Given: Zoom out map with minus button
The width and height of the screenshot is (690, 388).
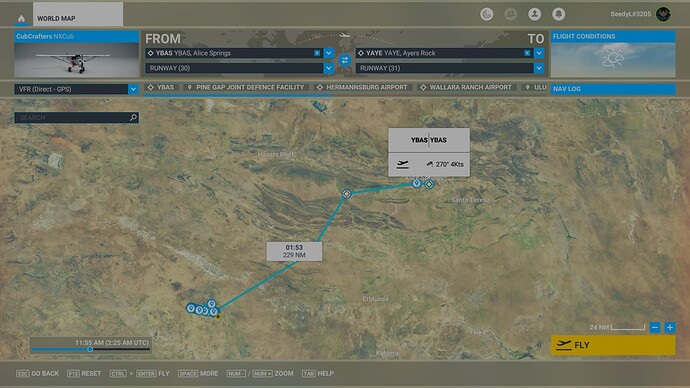Looking at the screenshot, I should tap(655, 327).
